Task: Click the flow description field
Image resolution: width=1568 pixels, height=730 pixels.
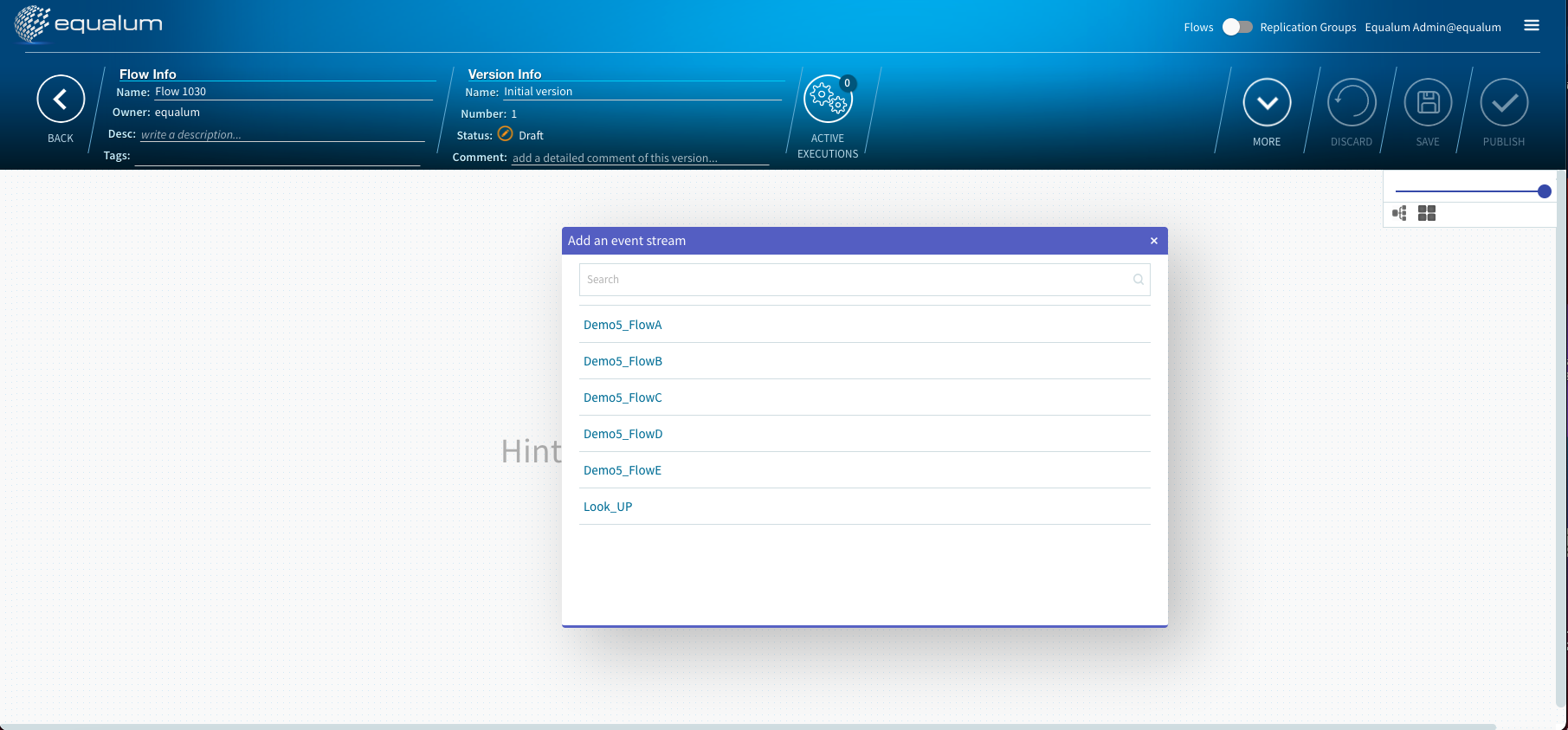Action: (282, 134)
